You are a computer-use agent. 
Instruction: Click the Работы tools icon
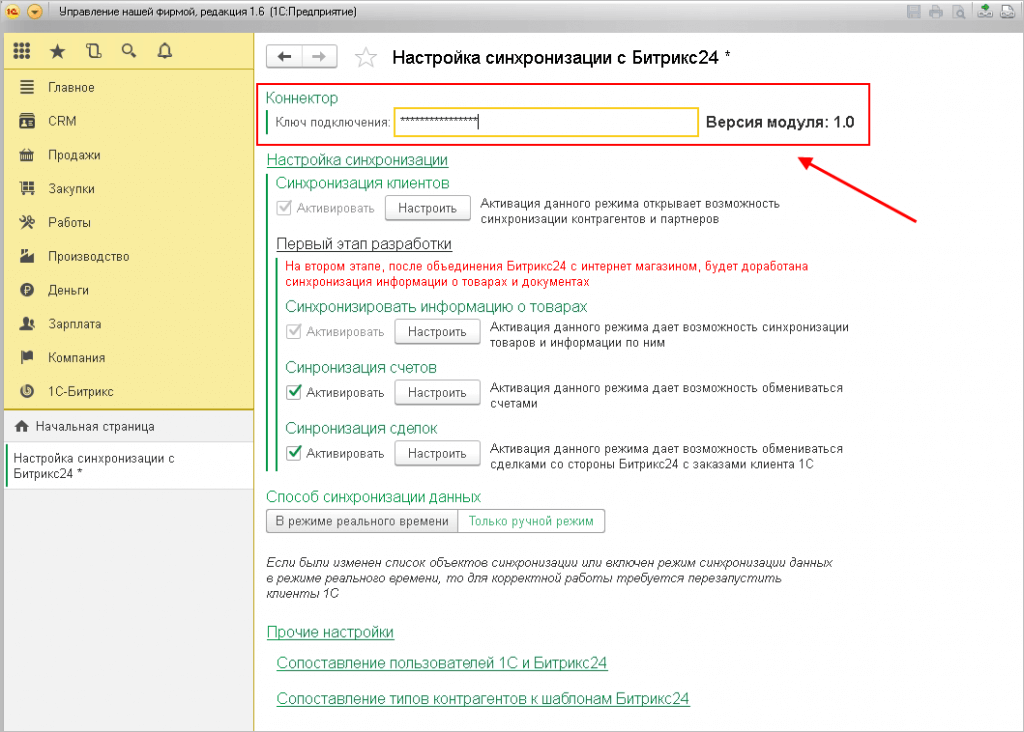[27, 222]
